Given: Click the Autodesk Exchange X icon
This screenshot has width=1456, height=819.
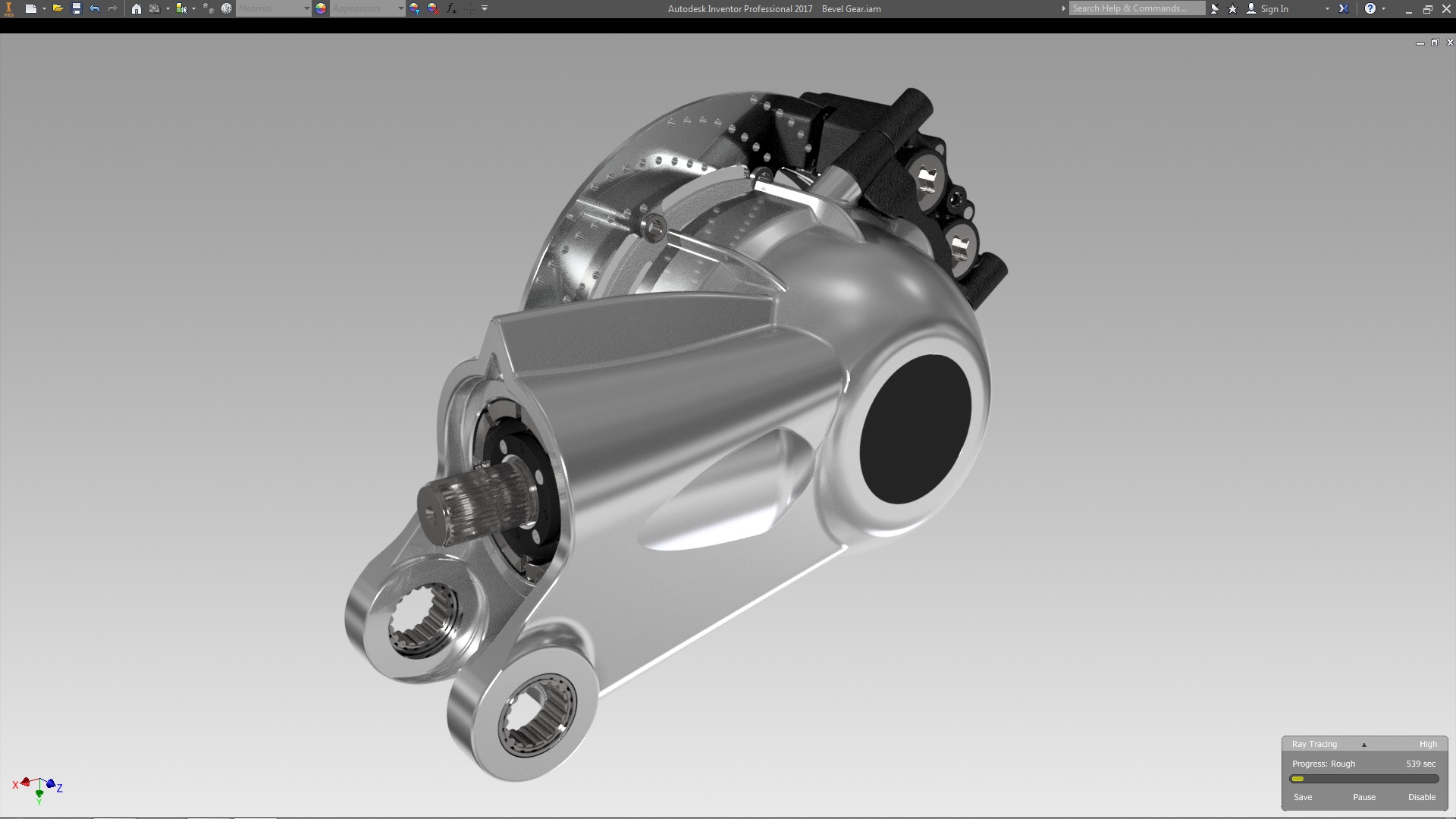Looking at the screenshot, I should coord(1344,8).
